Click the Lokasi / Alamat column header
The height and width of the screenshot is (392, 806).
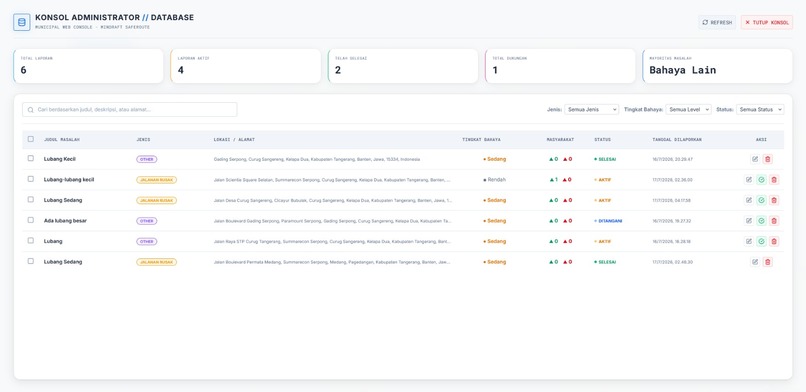pos(234,140)
